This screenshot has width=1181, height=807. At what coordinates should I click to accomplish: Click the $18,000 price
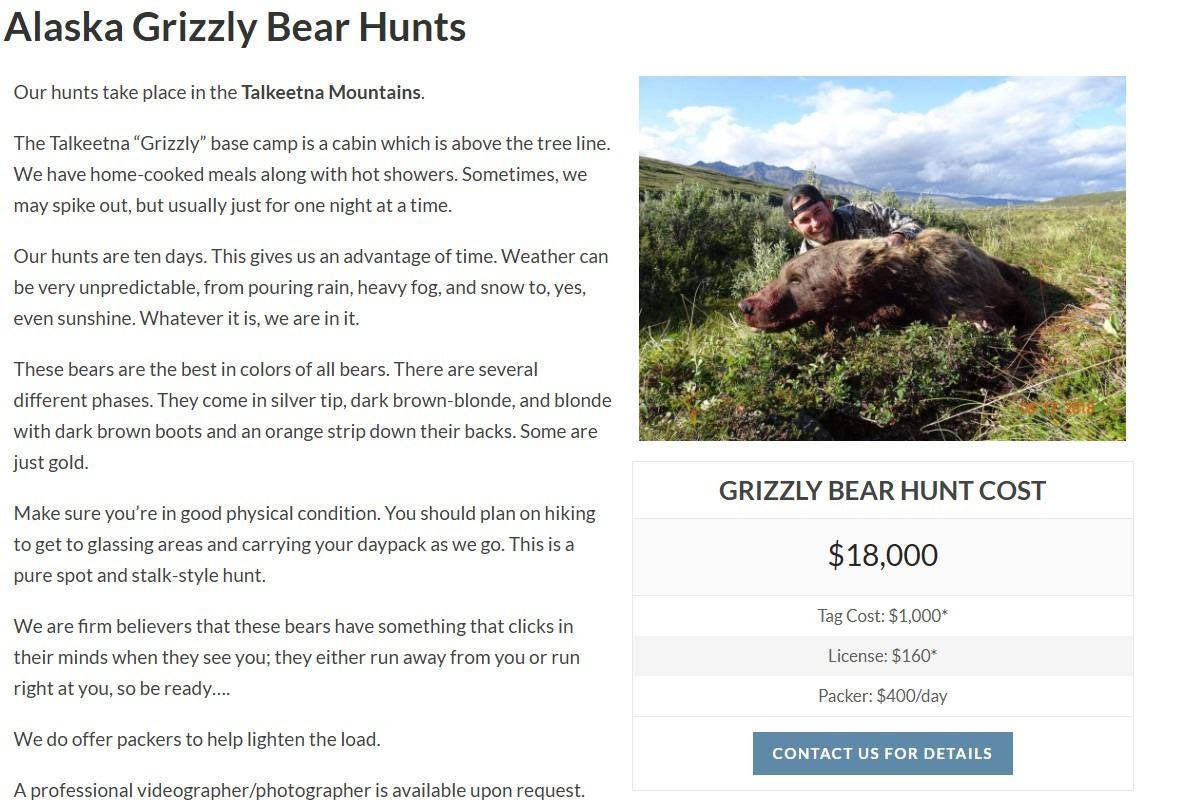[x=882, y=555]
